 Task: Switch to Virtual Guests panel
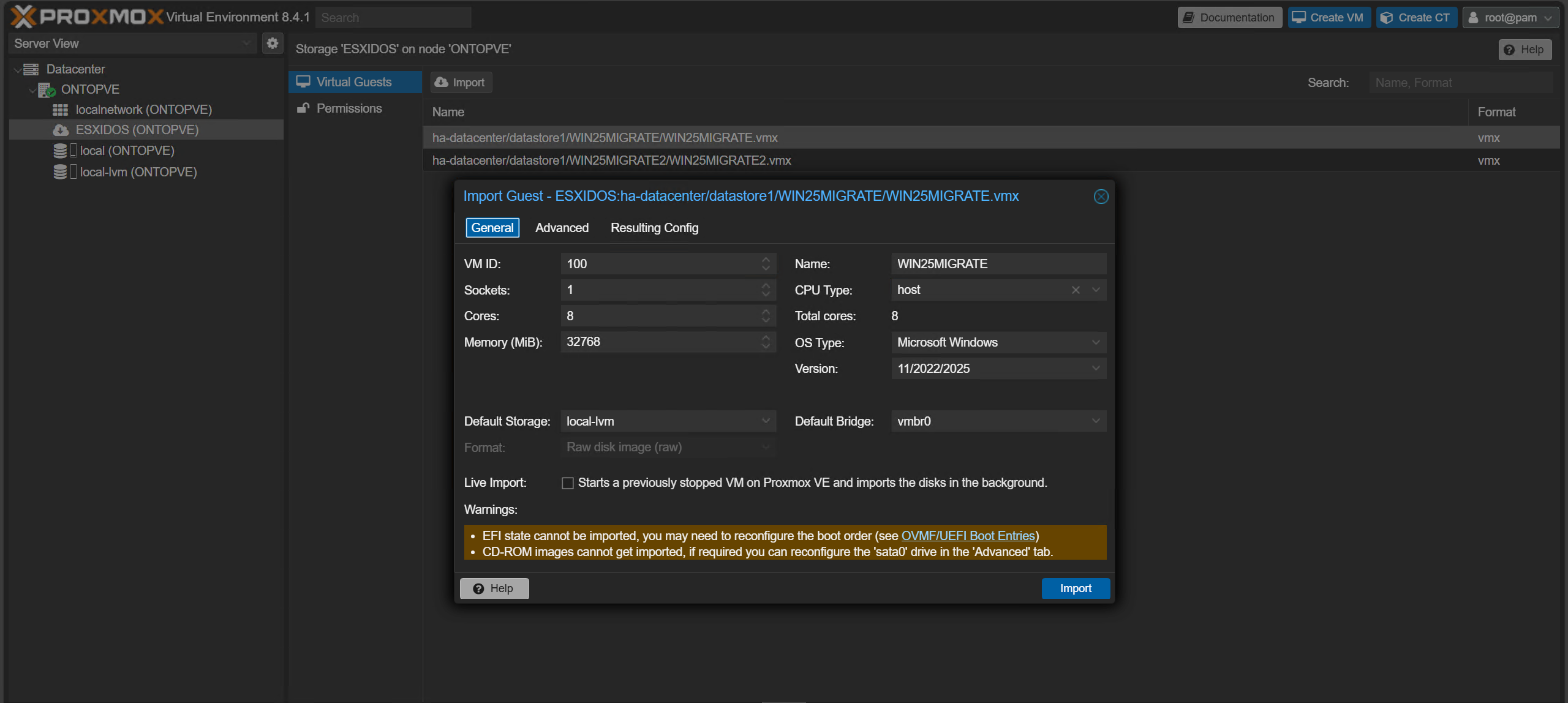click(x=355, y=82)
